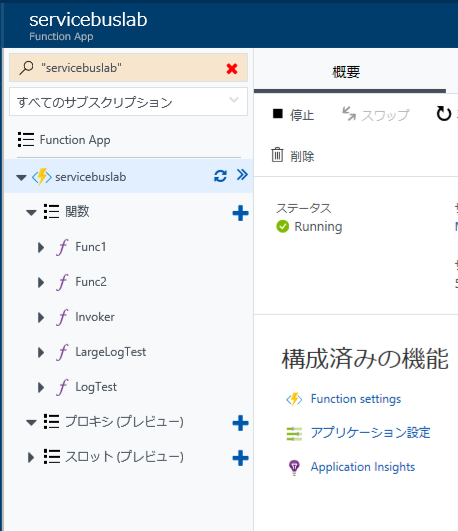Refresh the servicebuslab function app

220,176
